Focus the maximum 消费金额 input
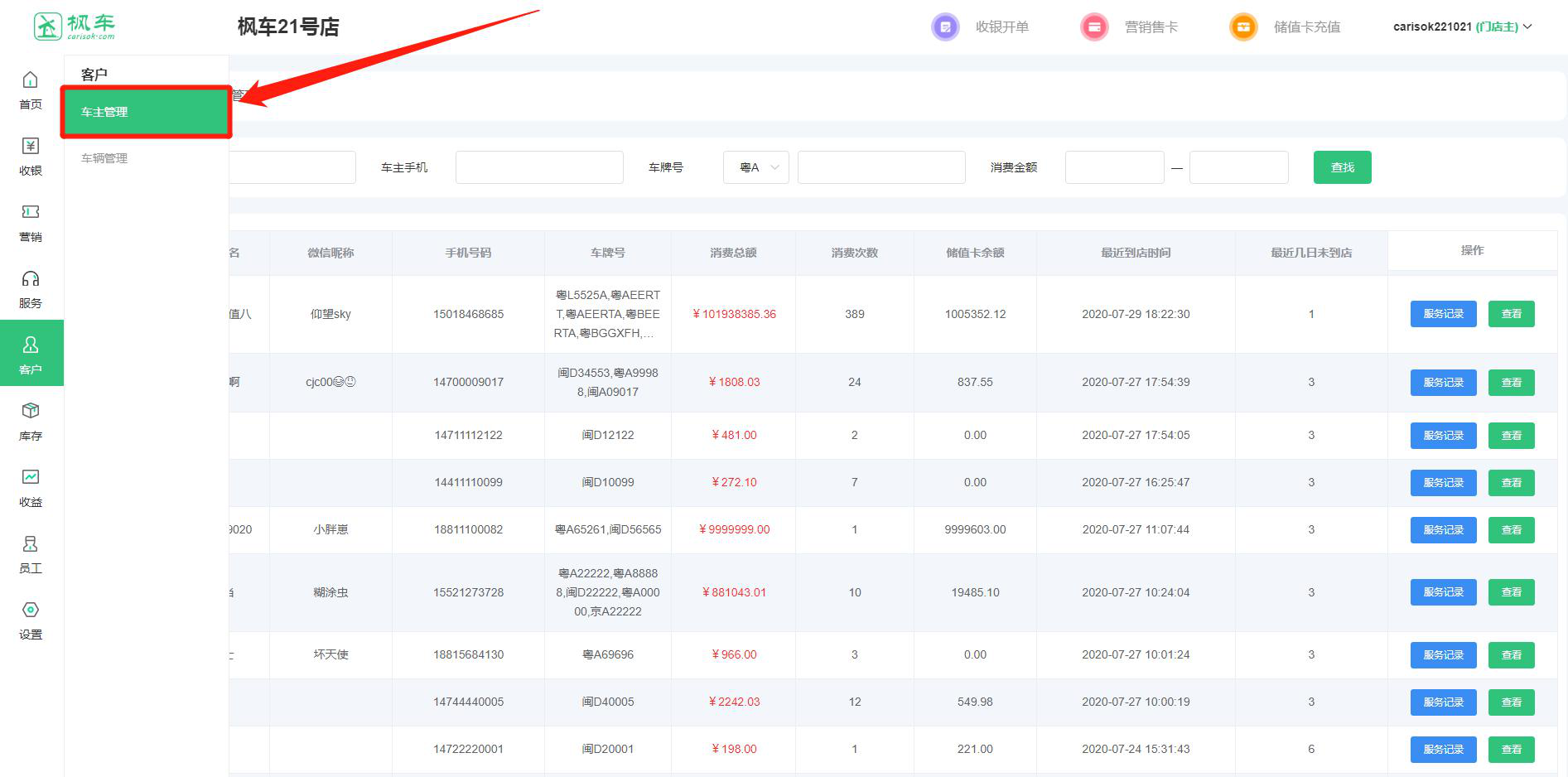Viewport: 1568px width, 777px height. pyautogui.click(x=1238, y=167)
